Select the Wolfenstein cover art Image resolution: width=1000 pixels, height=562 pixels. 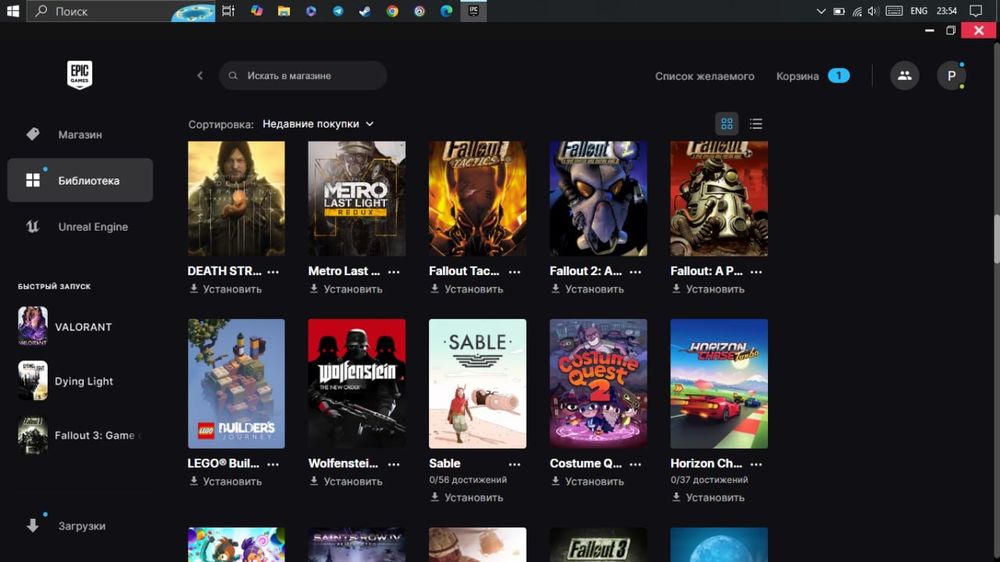click(357, 383)
